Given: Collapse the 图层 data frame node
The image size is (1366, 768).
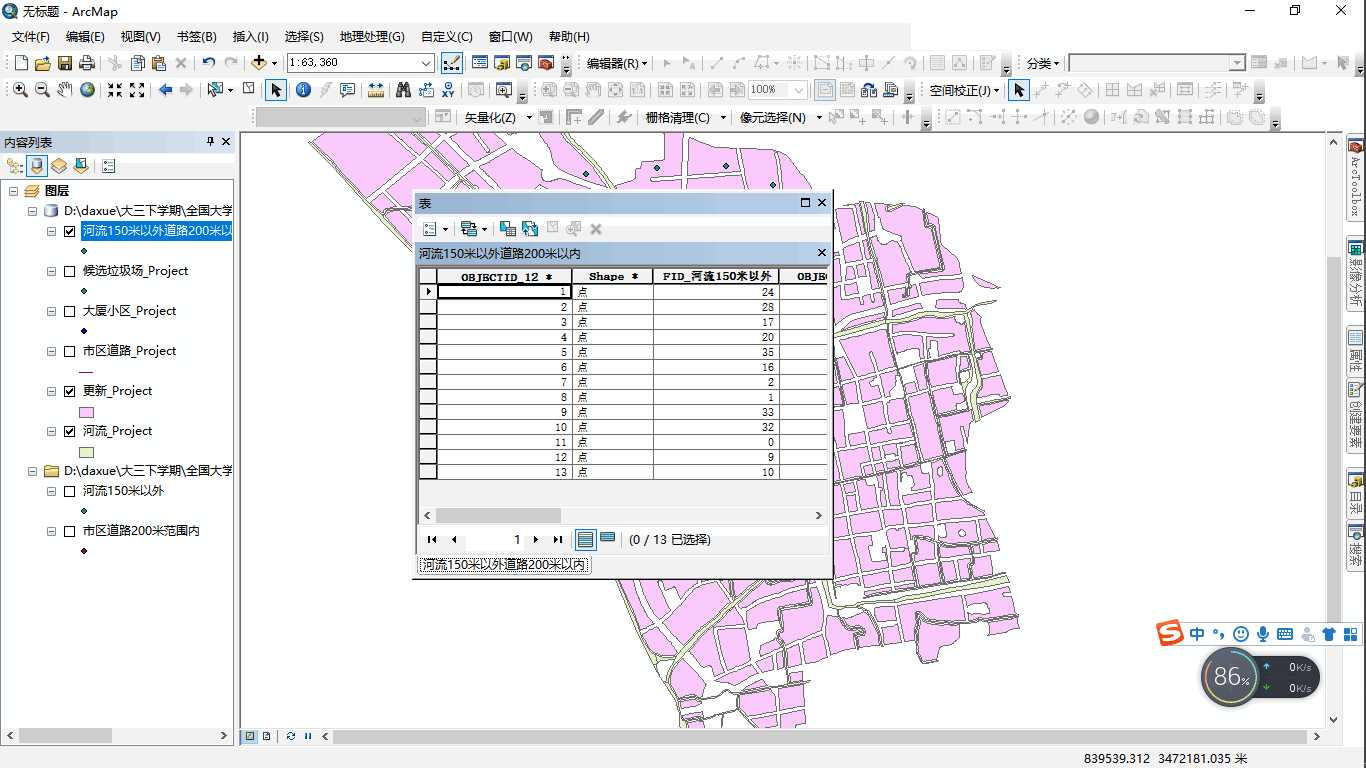Looking at the screenshot, I should [13, 191].
